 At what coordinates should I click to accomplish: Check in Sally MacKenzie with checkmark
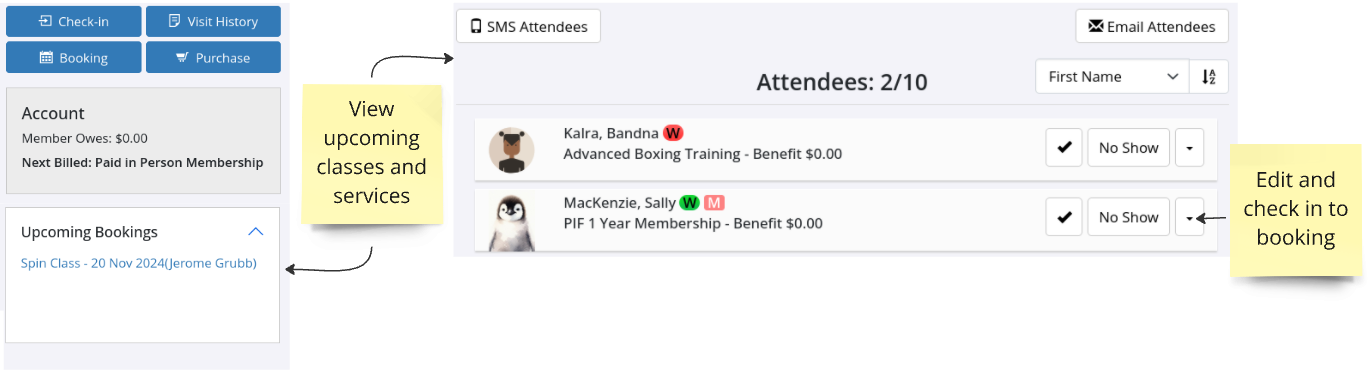click(1064, 217)
